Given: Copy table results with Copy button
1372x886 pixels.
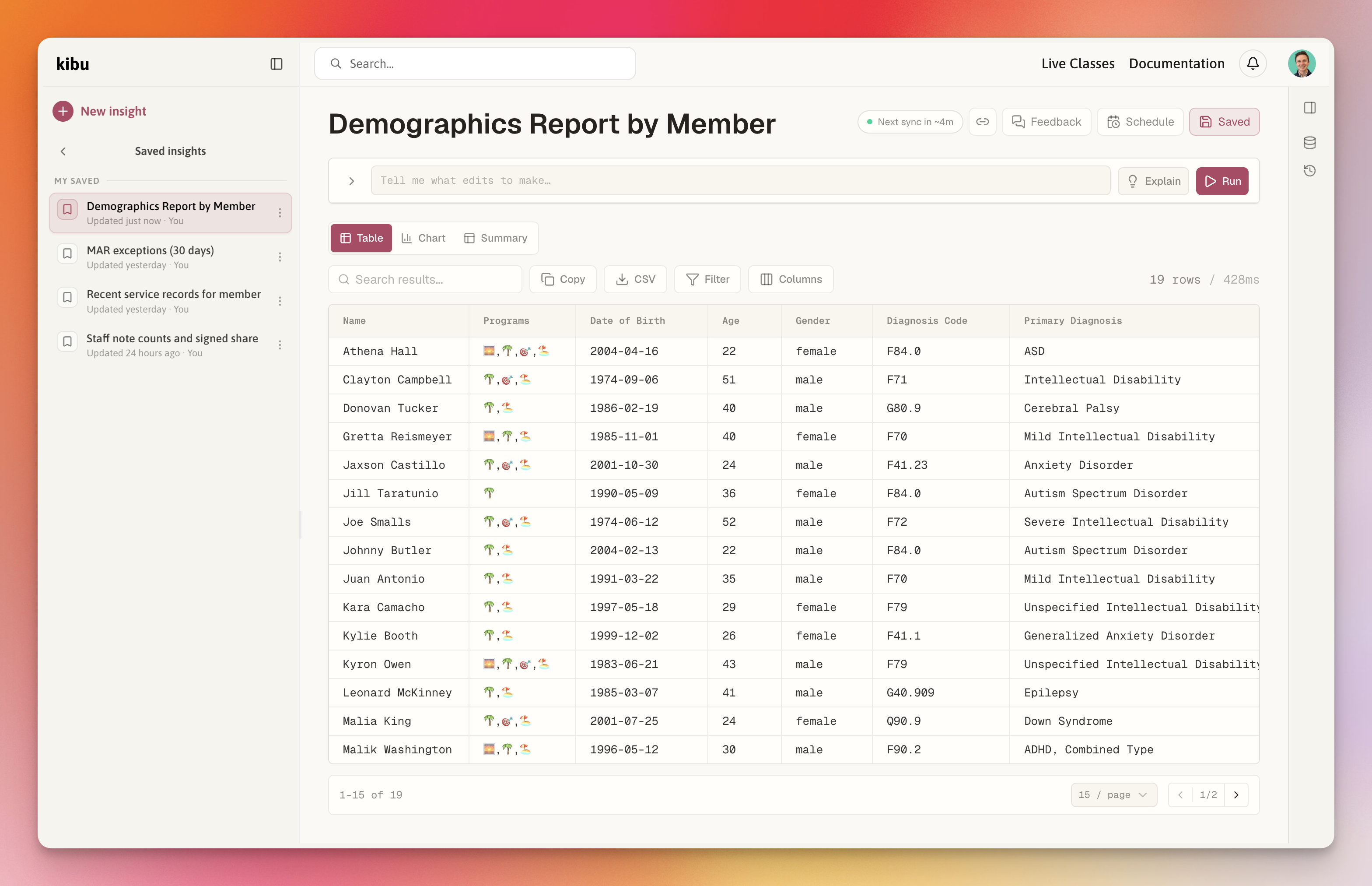Looking at the screenshot, I should [563, 279].
